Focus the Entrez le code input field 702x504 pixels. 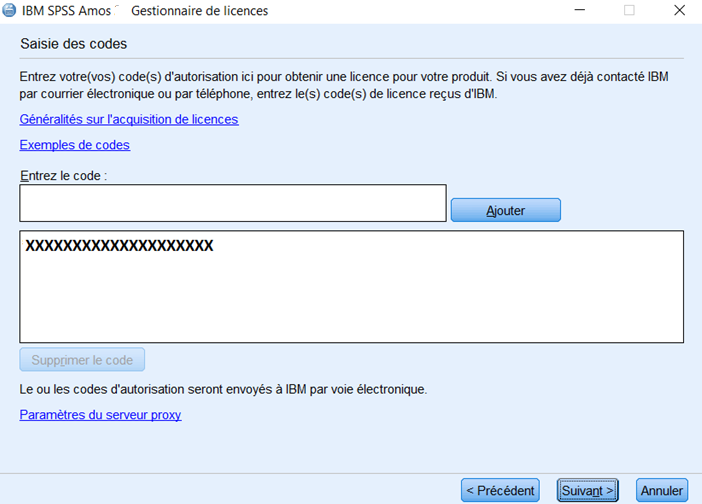tap(232, 203)
